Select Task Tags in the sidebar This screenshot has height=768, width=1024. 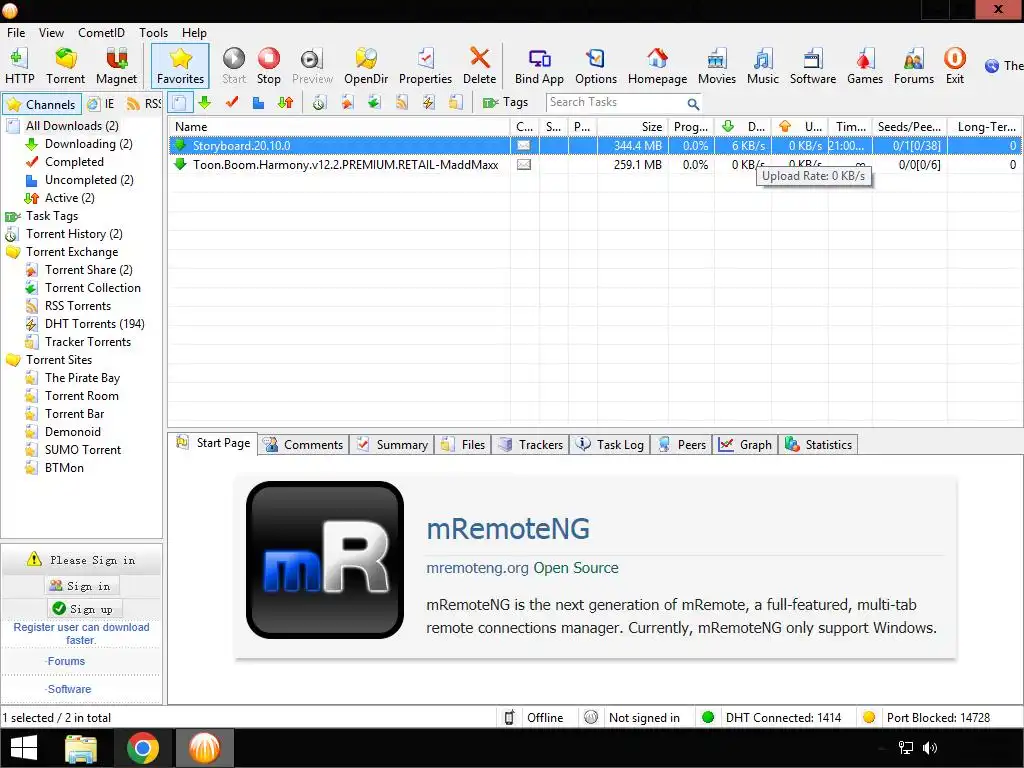pos(52,216)
